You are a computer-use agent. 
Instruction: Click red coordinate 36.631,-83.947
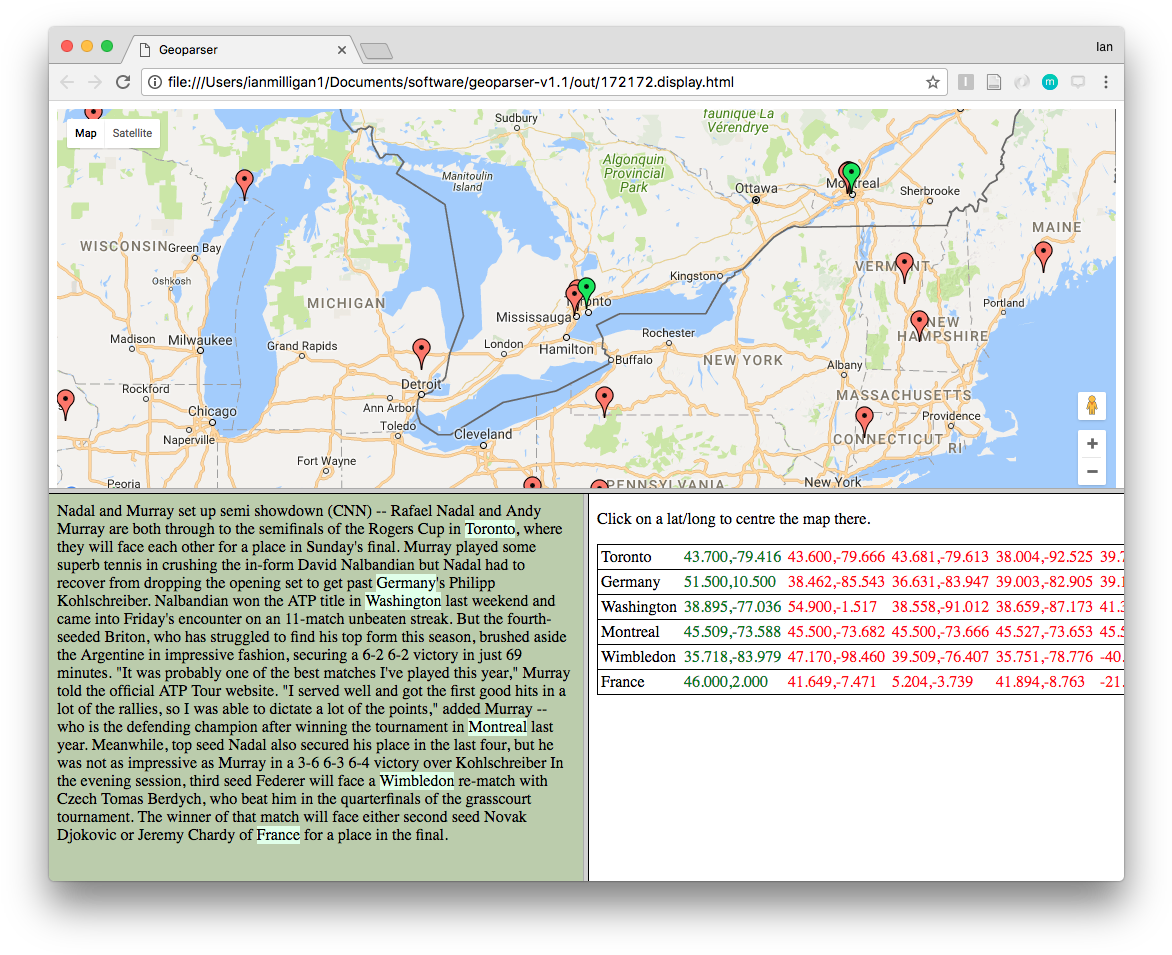[x=940, y=581]
